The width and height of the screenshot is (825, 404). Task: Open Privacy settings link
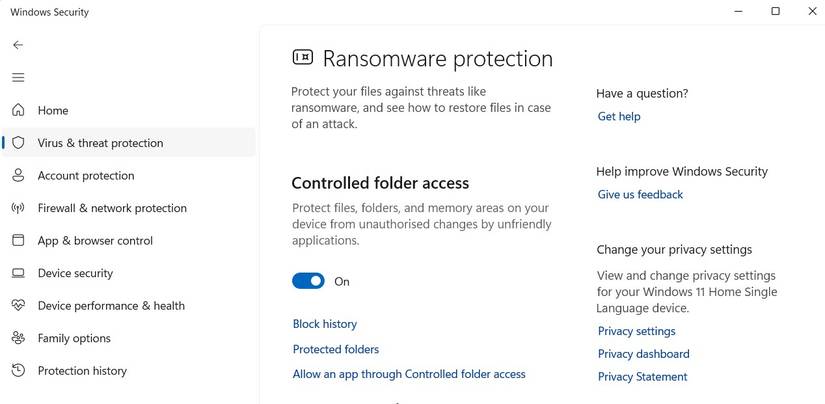(636, 331)
